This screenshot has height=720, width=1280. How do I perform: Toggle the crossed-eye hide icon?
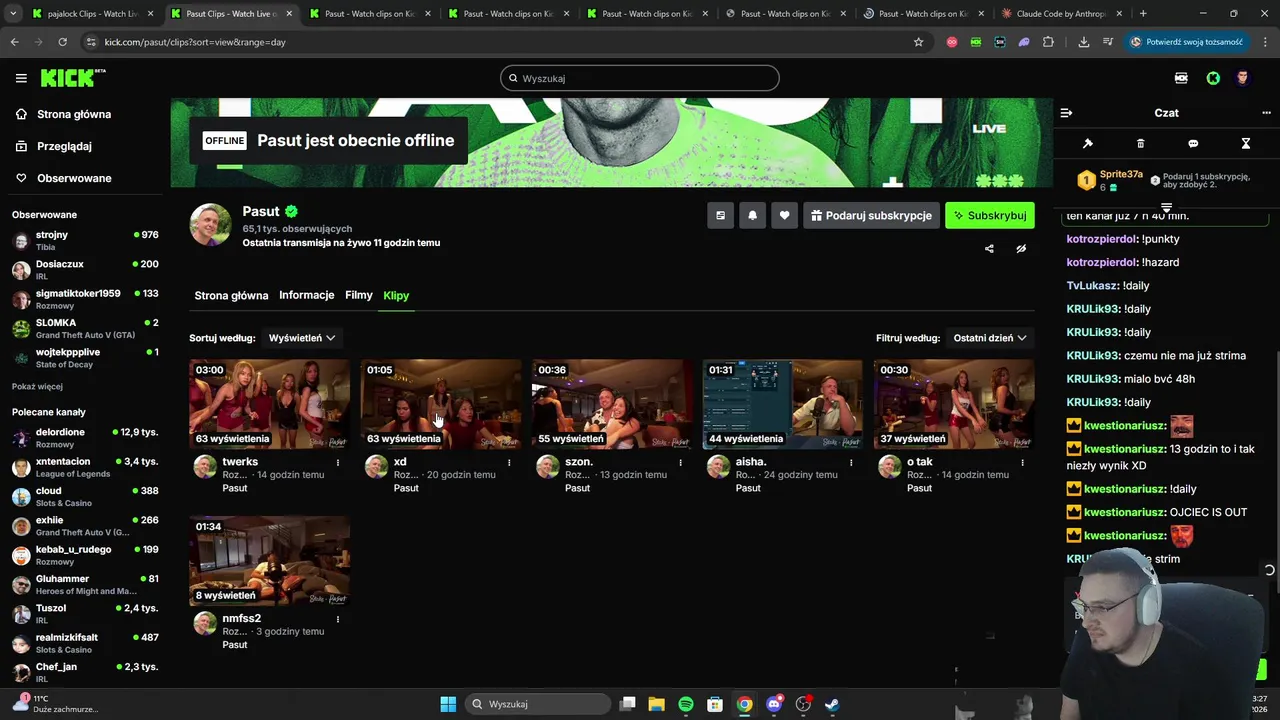point(1021,249)
